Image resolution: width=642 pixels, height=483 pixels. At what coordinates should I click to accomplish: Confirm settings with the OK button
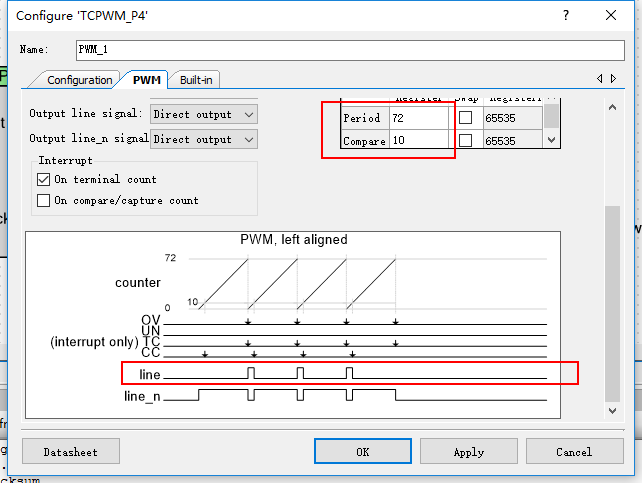pos(362,452)
